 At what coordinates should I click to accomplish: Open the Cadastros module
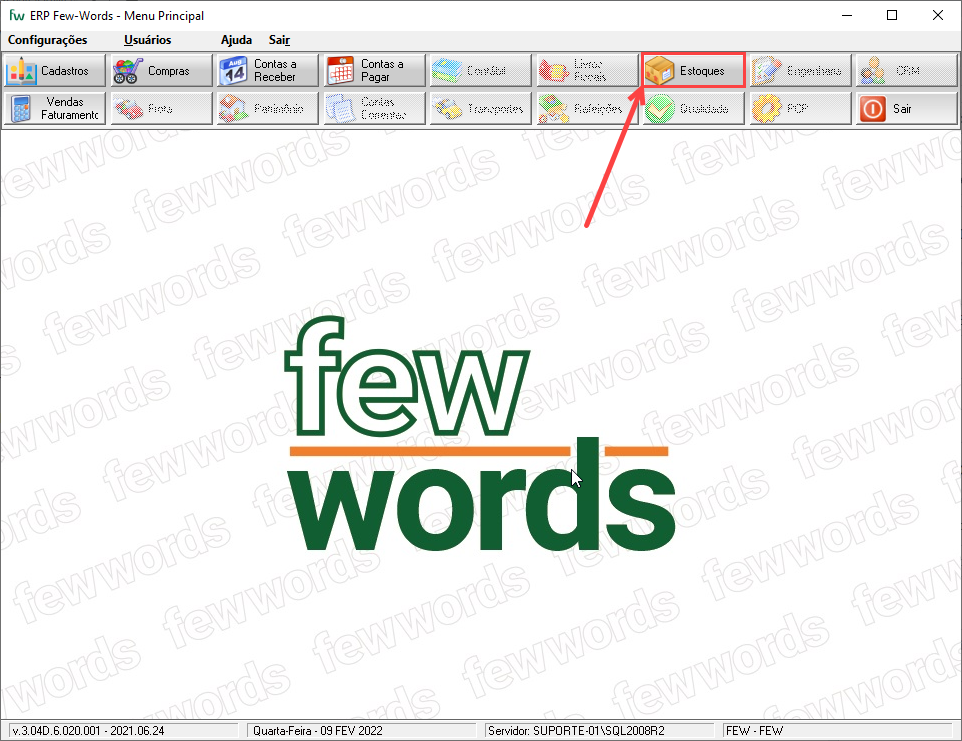pos(55,71)
